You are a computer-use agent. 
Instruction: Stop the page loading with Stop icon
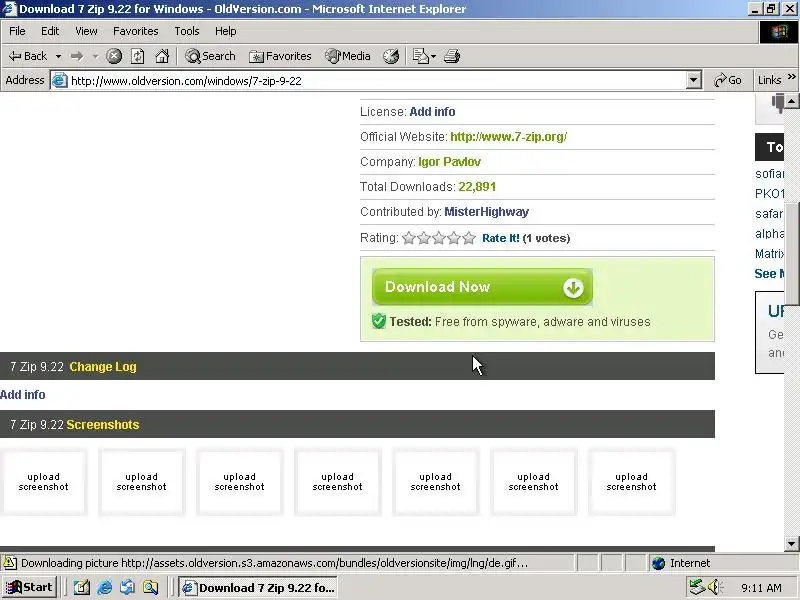(114, 56)
